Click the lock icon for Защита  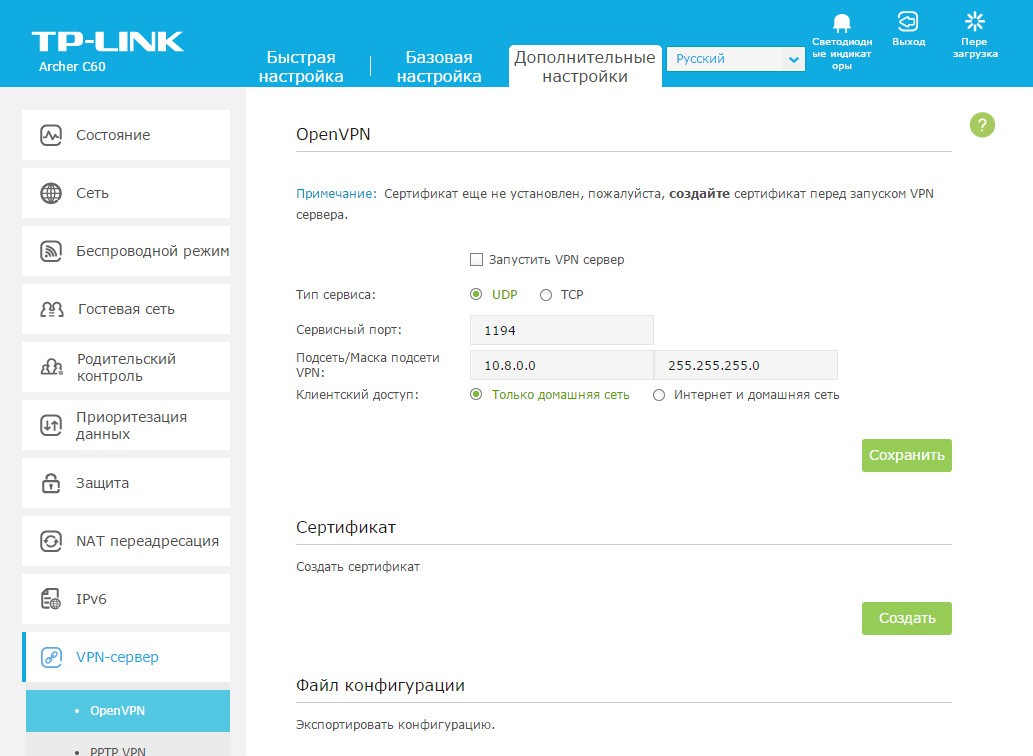[x=51, y=483]
